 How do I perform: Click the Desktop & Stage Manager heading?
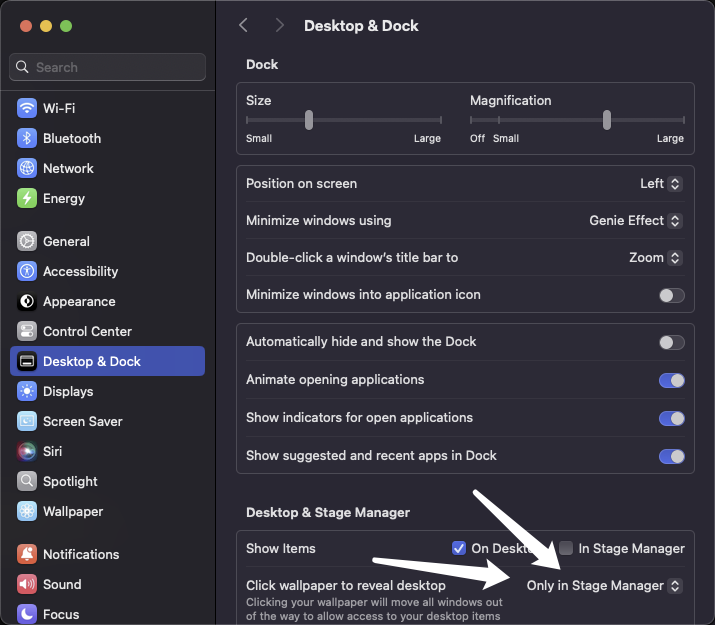328,512
